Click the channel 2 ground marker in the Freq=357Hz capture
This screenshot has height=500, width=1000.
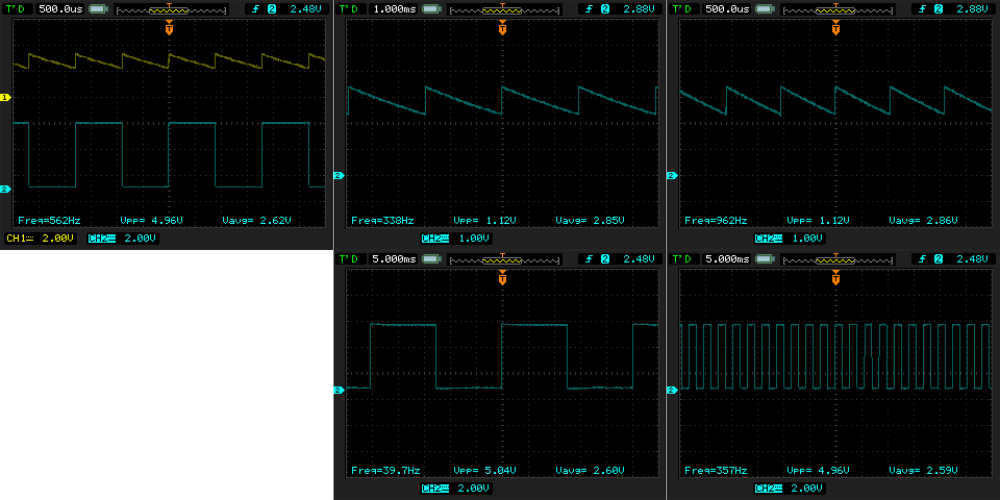pos(672,390)
